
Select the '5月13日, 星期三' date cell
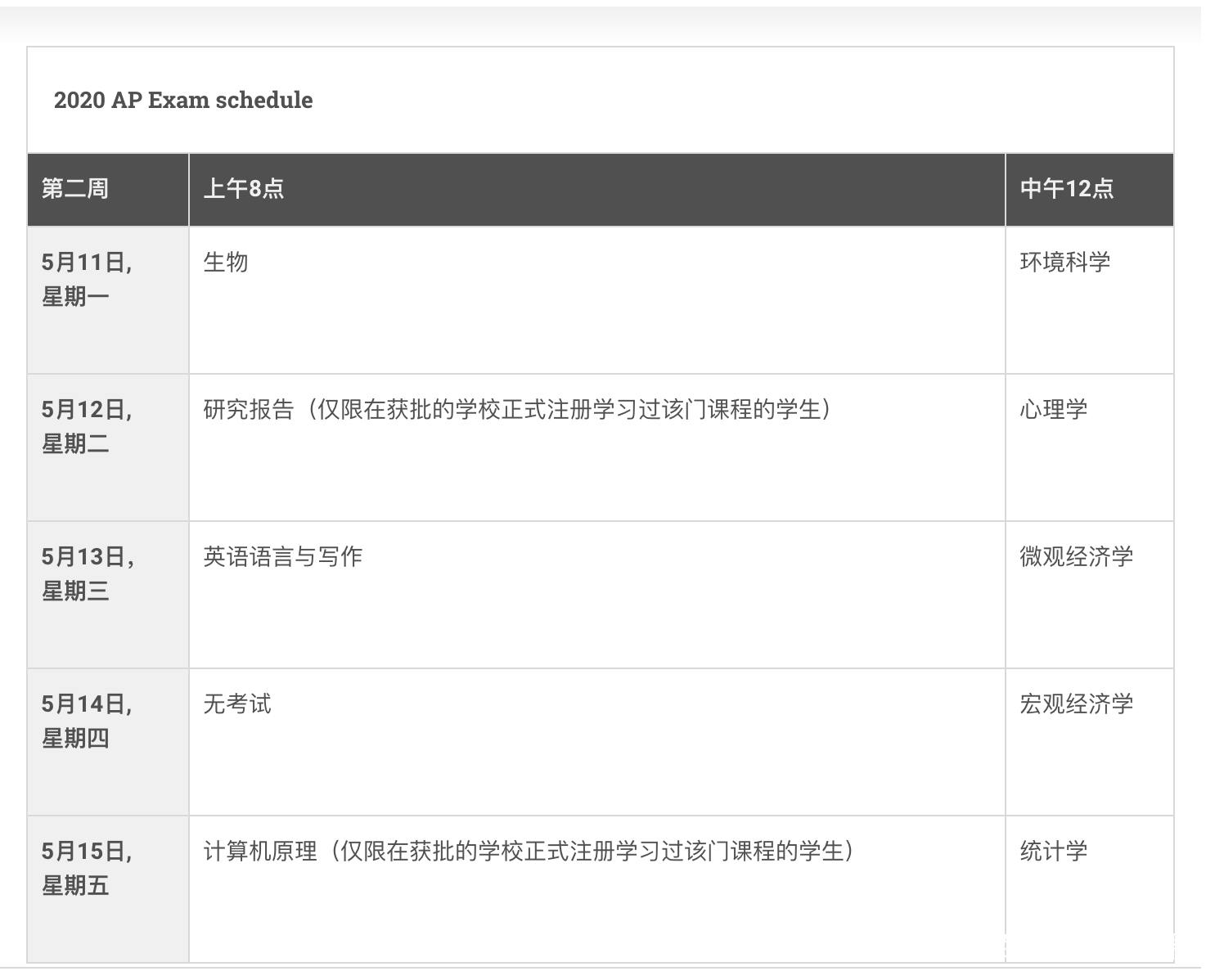pyautogui.click(x=87, y=573)
